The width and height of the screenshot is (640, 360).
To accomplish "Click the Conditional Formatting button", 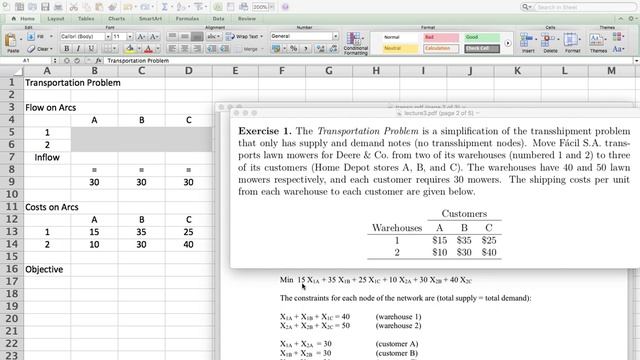I will (x=355, y=43).
